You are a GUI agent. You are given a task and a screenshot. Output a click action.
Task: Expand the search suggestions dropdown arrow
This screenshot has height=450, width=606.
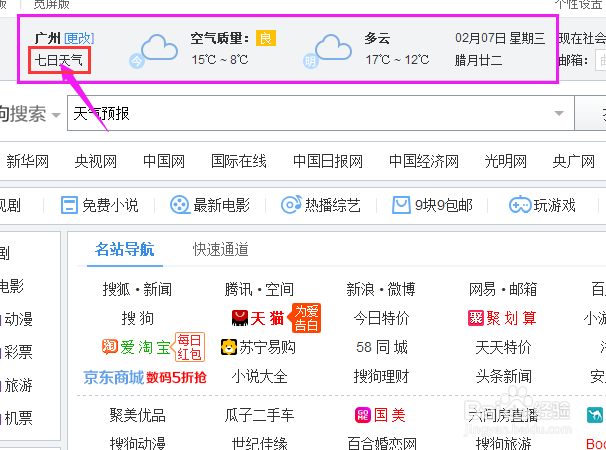tap(559, 113)
